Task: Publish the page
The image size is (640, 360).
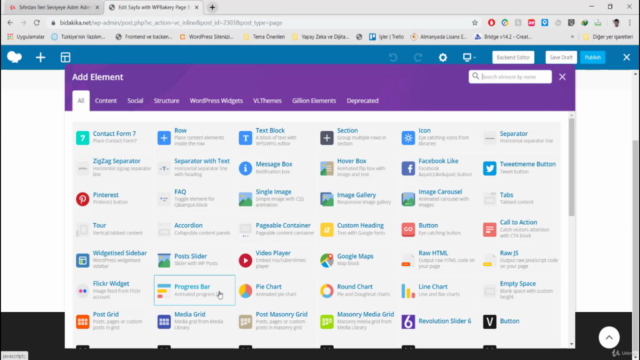Action: 593,58
